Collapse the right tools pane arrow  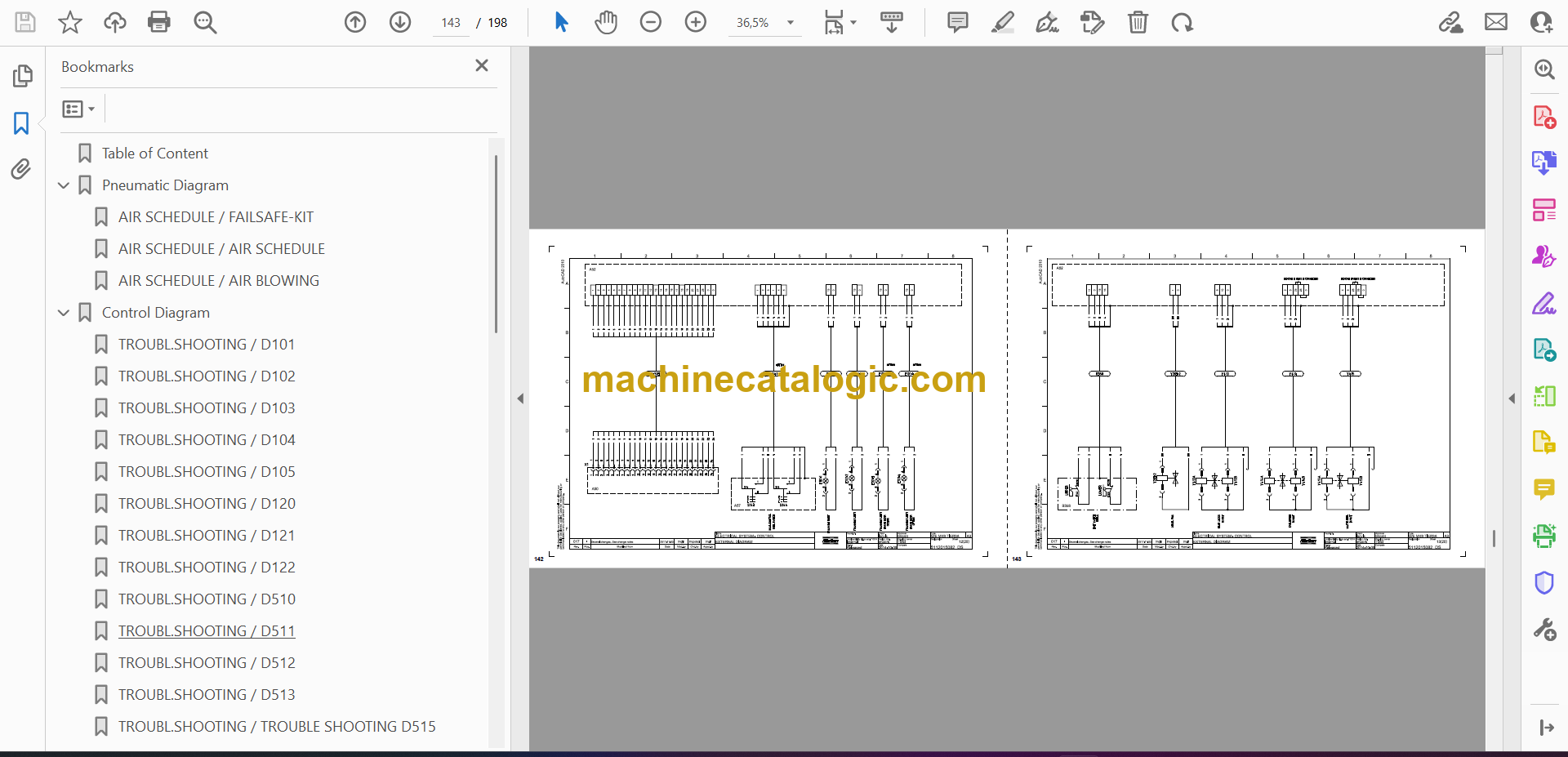coord(1512,399)
